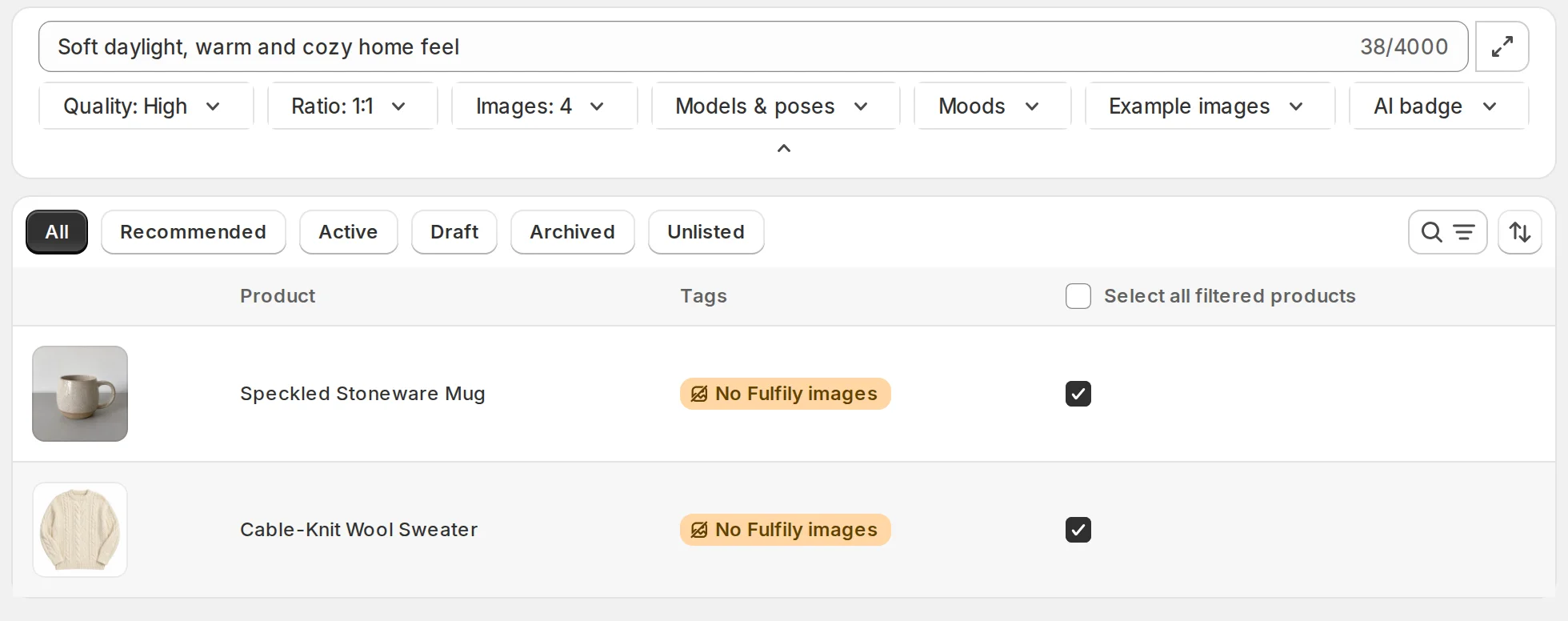Show Unlisted products tab
The height and width of the screenshot is (621, 1568).
(x=706, y=232)
